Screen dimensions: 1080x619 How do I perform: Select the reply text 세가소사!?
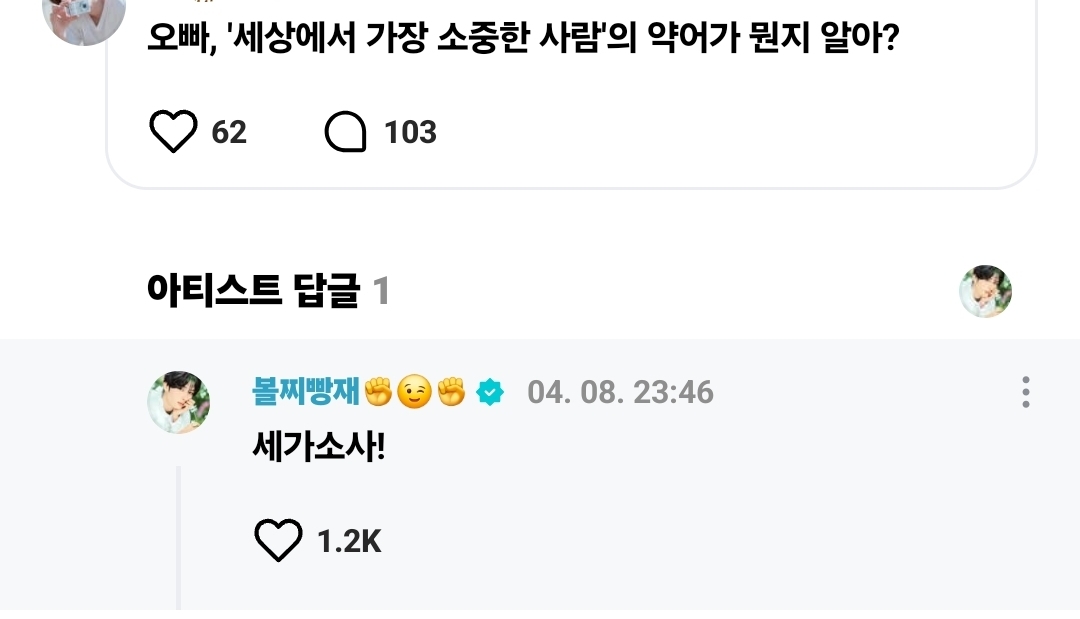pos(319,448)
